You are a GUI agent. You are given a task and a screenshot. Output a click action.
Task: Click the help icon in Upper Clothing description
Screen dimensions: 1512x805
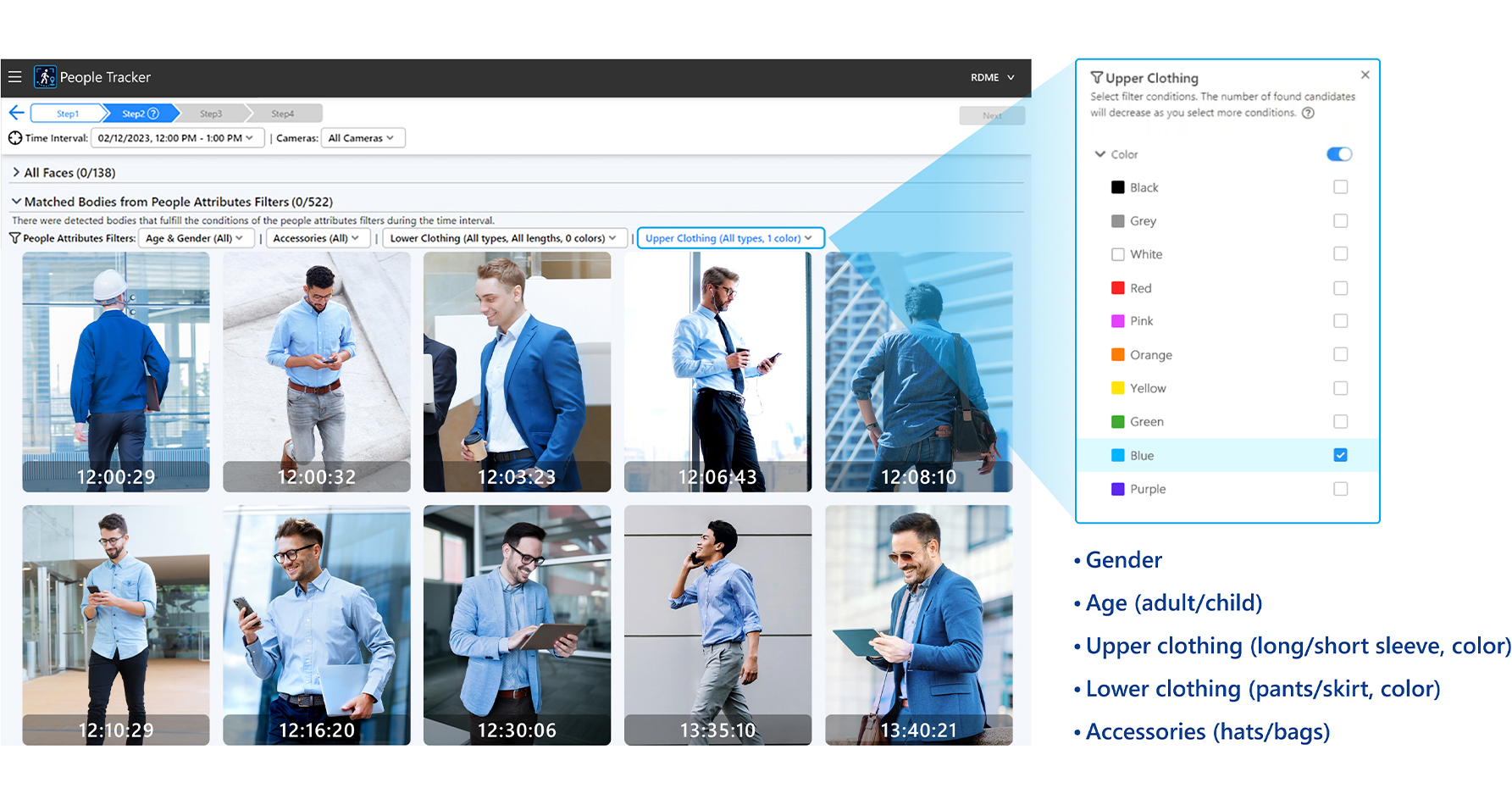1308,114
